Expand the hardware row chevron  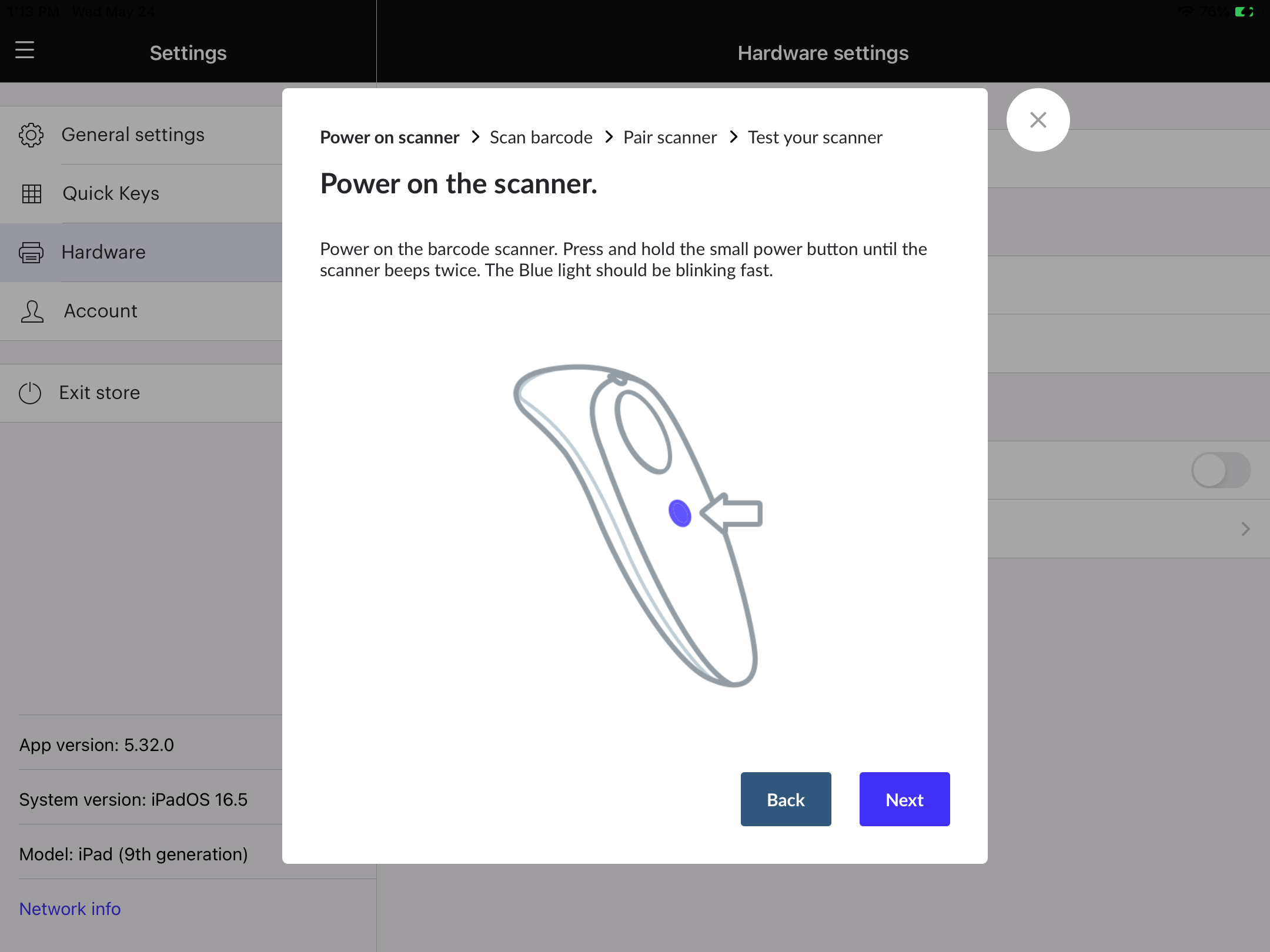point(1245,529)
